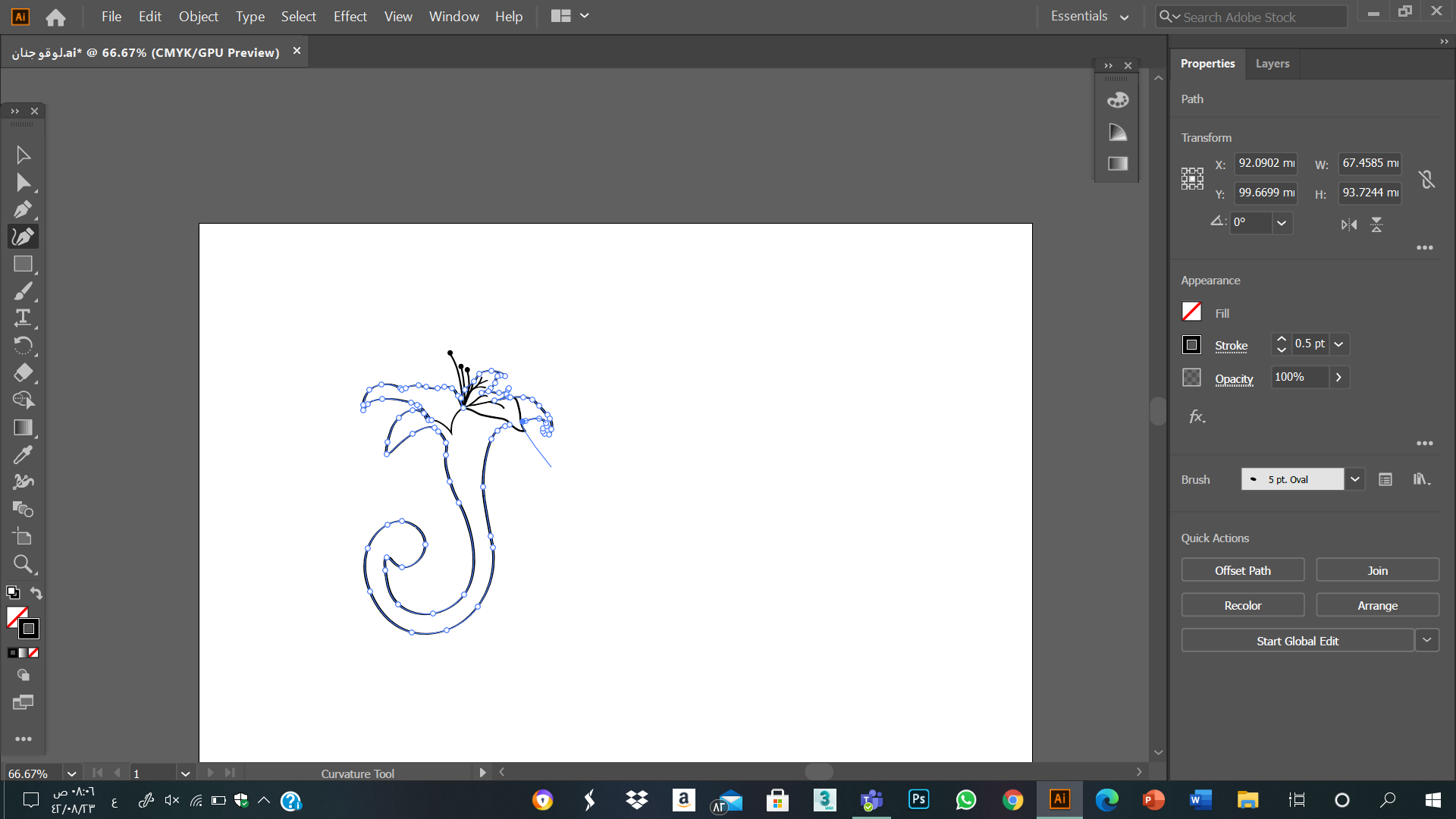This screenshot has height=819, width=1456.
Task: Open the Object menu
Action: pyautogui.click(x=199, y=16)
